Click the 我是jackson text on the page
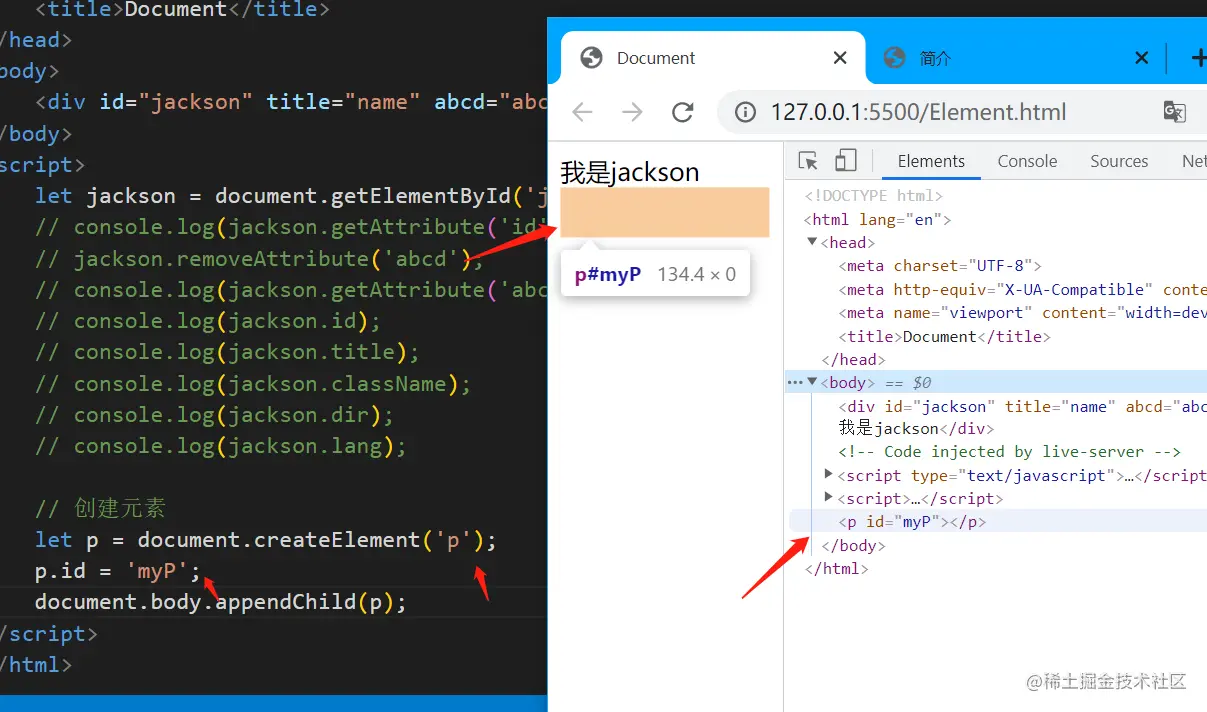Screen dimensions: 1207x712 point(630,172)
